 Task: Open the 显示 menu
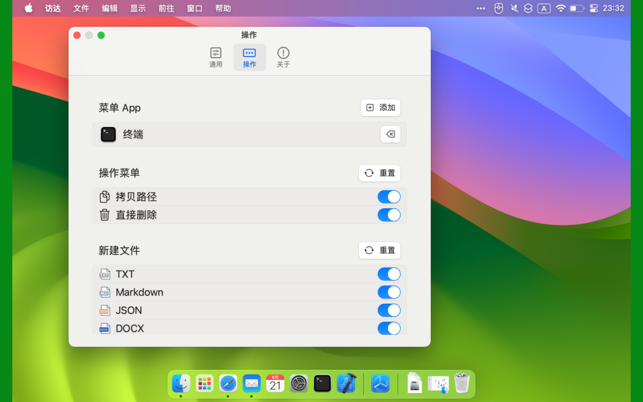point(138,8)
